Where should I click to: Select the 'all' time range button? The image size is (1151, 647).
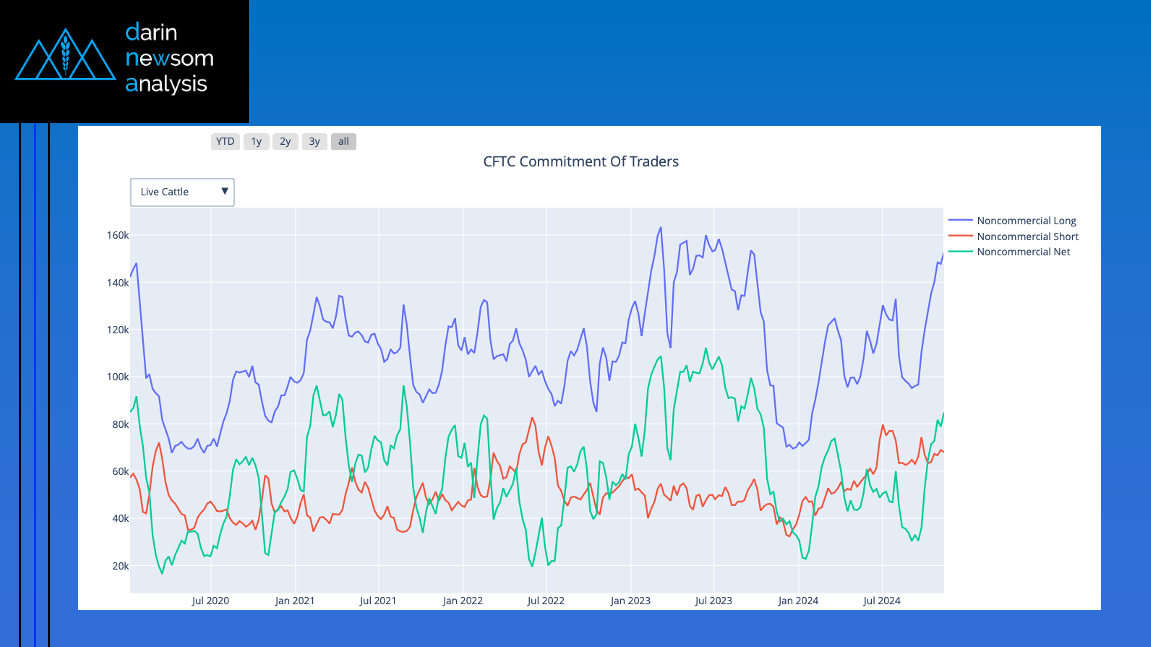coord(344,142)
